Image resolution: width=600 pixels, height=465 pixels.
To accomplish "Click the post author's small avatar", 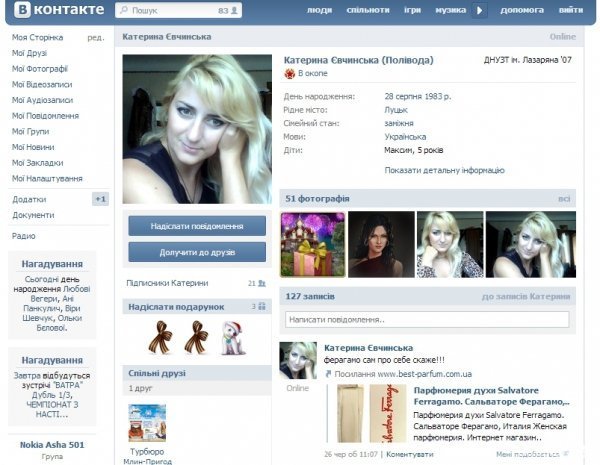I will (298, 360).
